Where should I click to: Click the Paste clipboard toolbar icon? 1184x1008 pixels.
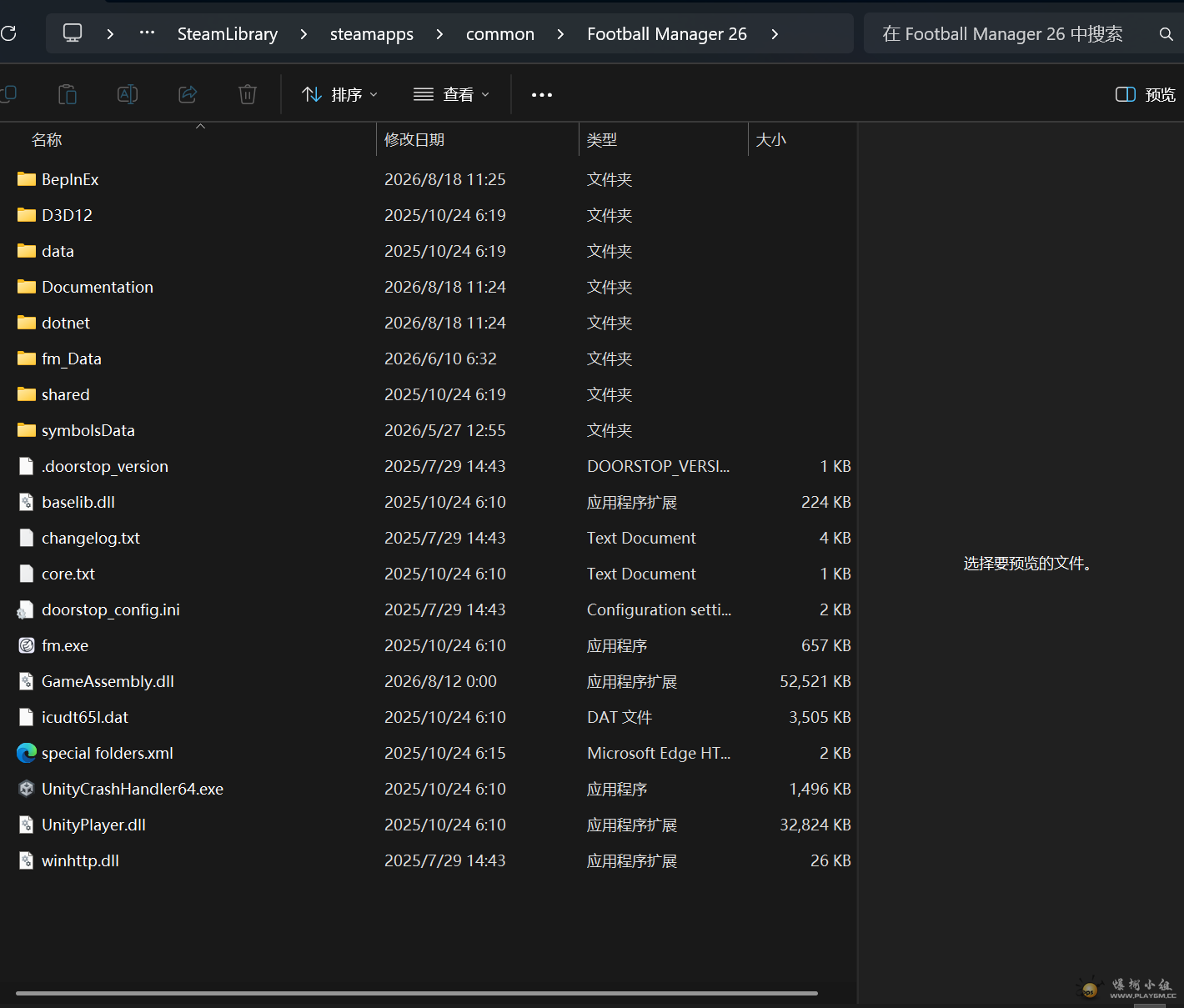68,94
